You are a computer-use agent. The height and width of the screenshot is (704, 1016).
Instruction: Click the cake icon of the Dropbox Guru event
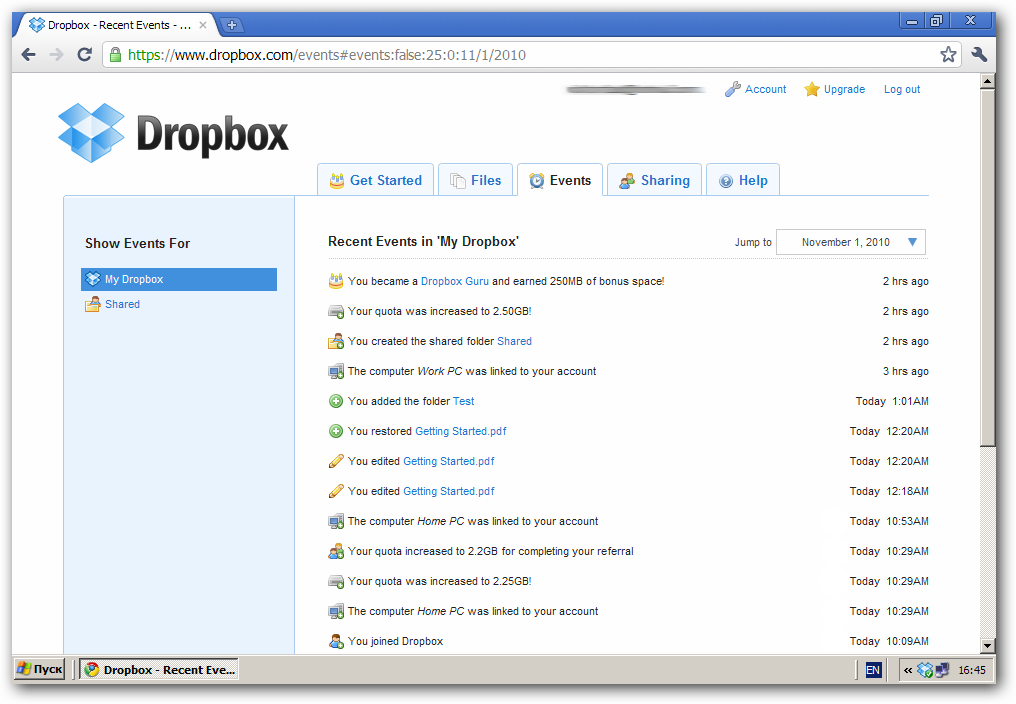coord(336,281)
